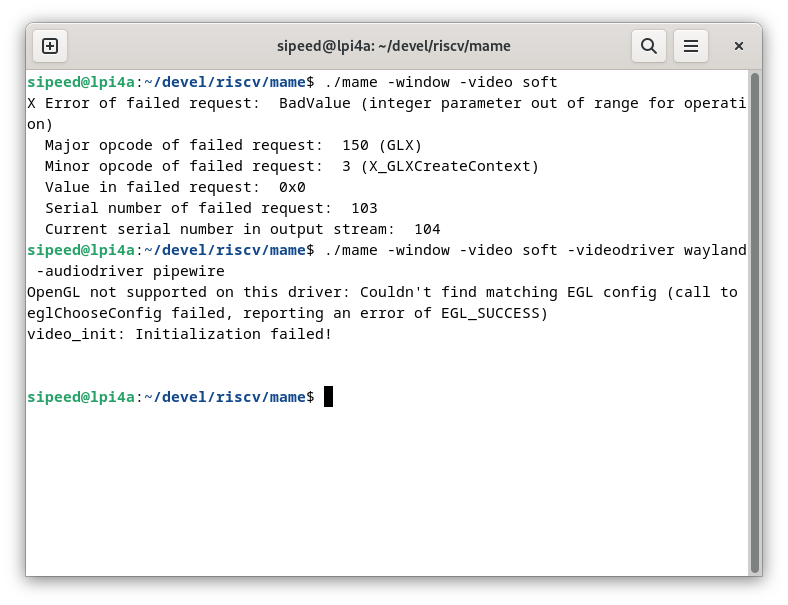Click the 'Value in failed request: 0x0' line

pos(175,187)
